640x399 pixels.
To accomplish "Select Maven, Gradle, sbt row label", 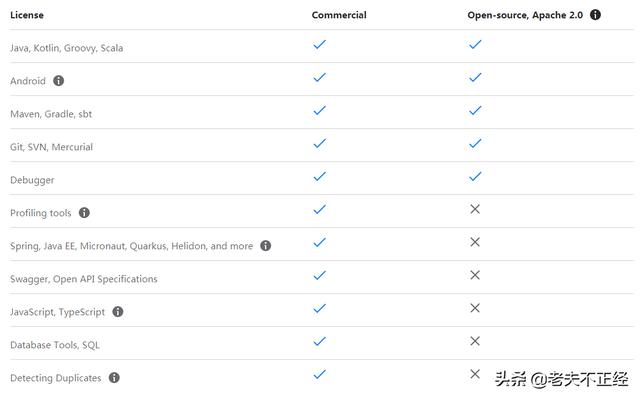I will pyautogui.click(x=51, y=114).
